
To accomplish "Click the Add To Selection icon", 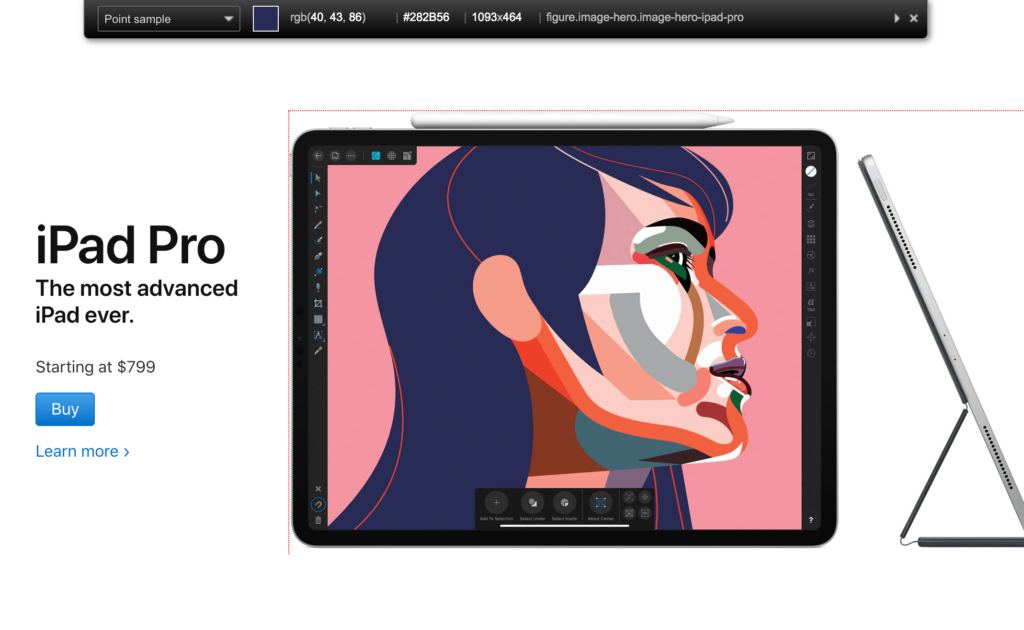I will [496, 503].
